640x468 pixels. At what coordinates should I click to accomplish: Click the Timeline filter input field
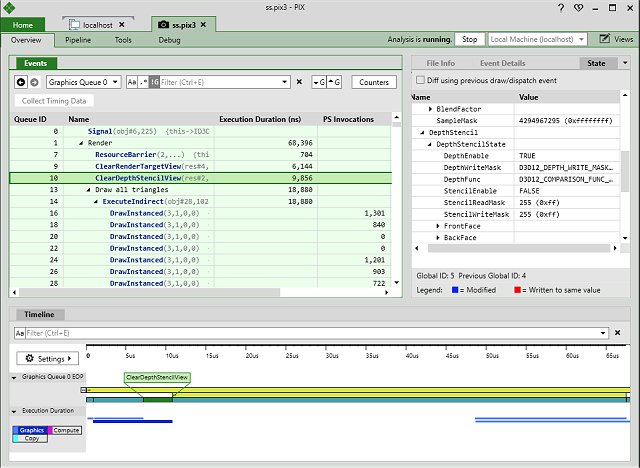[x=320, y=332]
